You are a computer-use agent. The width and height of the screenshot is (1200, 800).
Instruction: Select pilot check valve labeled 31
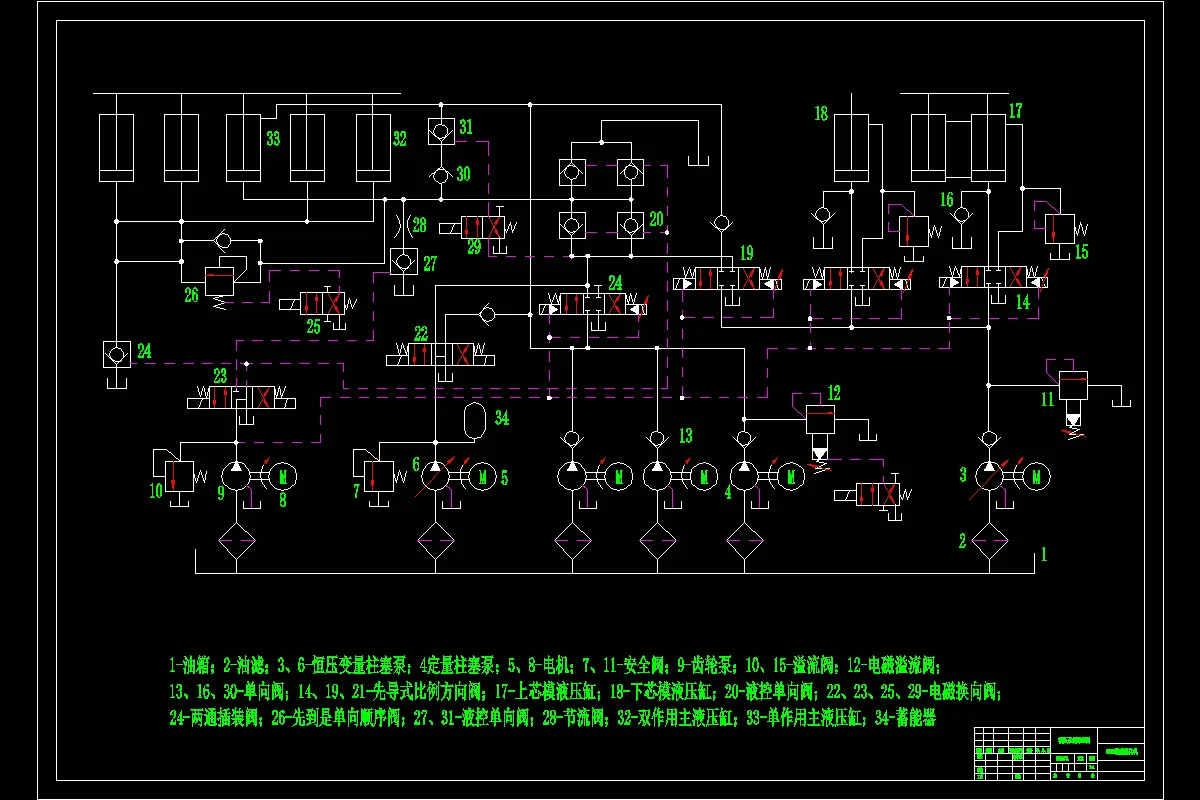click(440, 129)
